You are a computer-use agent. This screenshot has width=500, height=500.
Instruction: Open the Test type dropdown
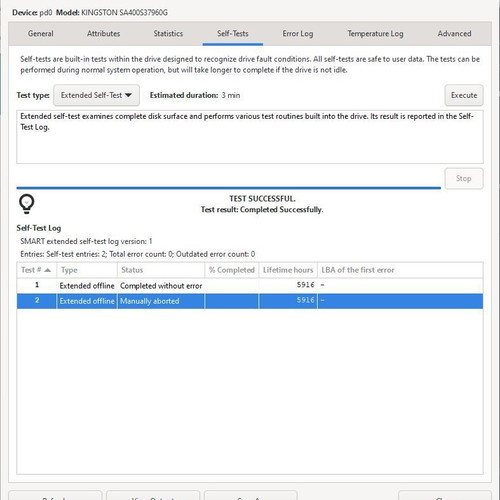point(96,95)
